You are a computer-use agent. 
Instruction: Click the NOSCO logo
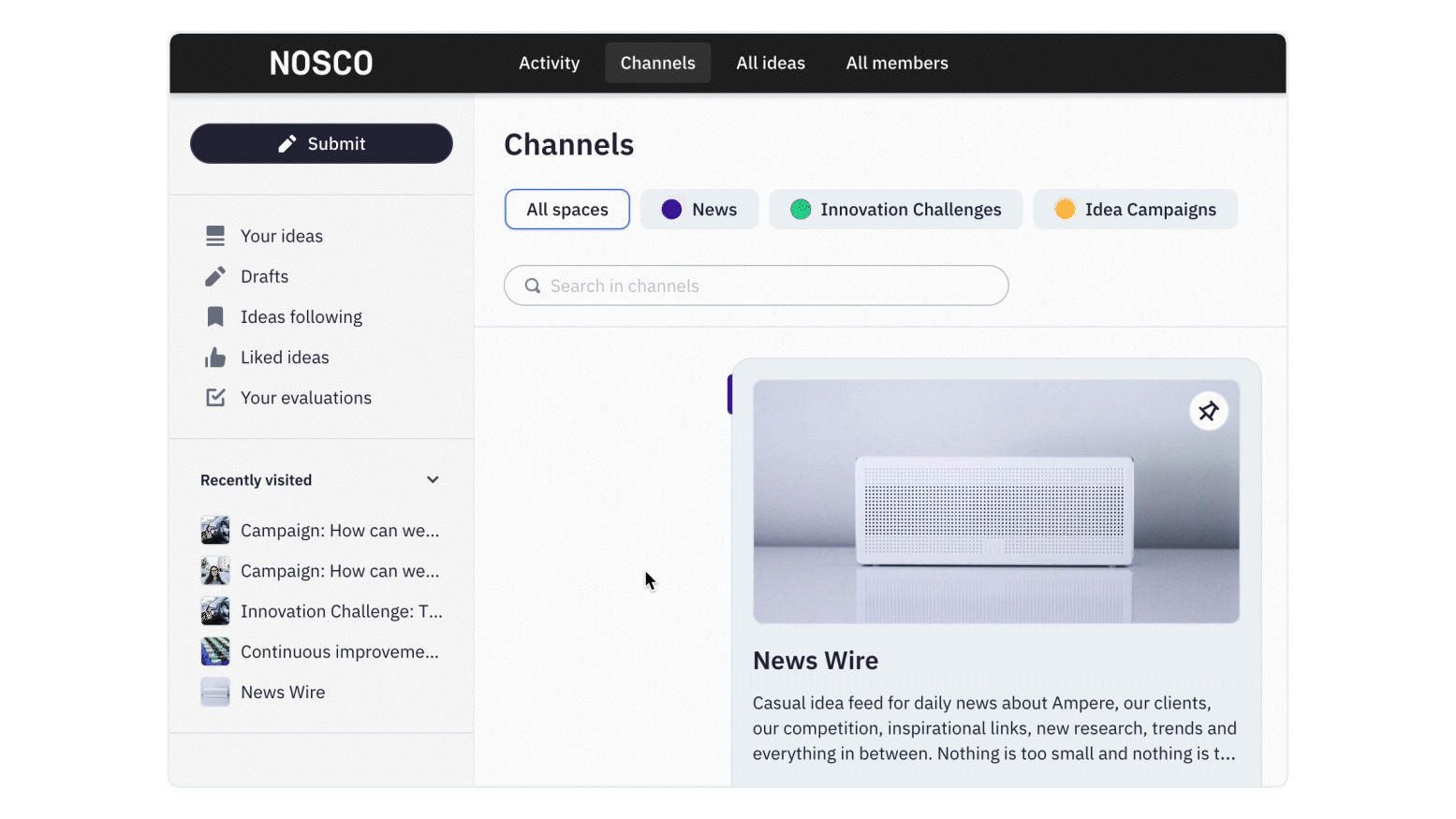pyautogui.click(x=321, y=63)
